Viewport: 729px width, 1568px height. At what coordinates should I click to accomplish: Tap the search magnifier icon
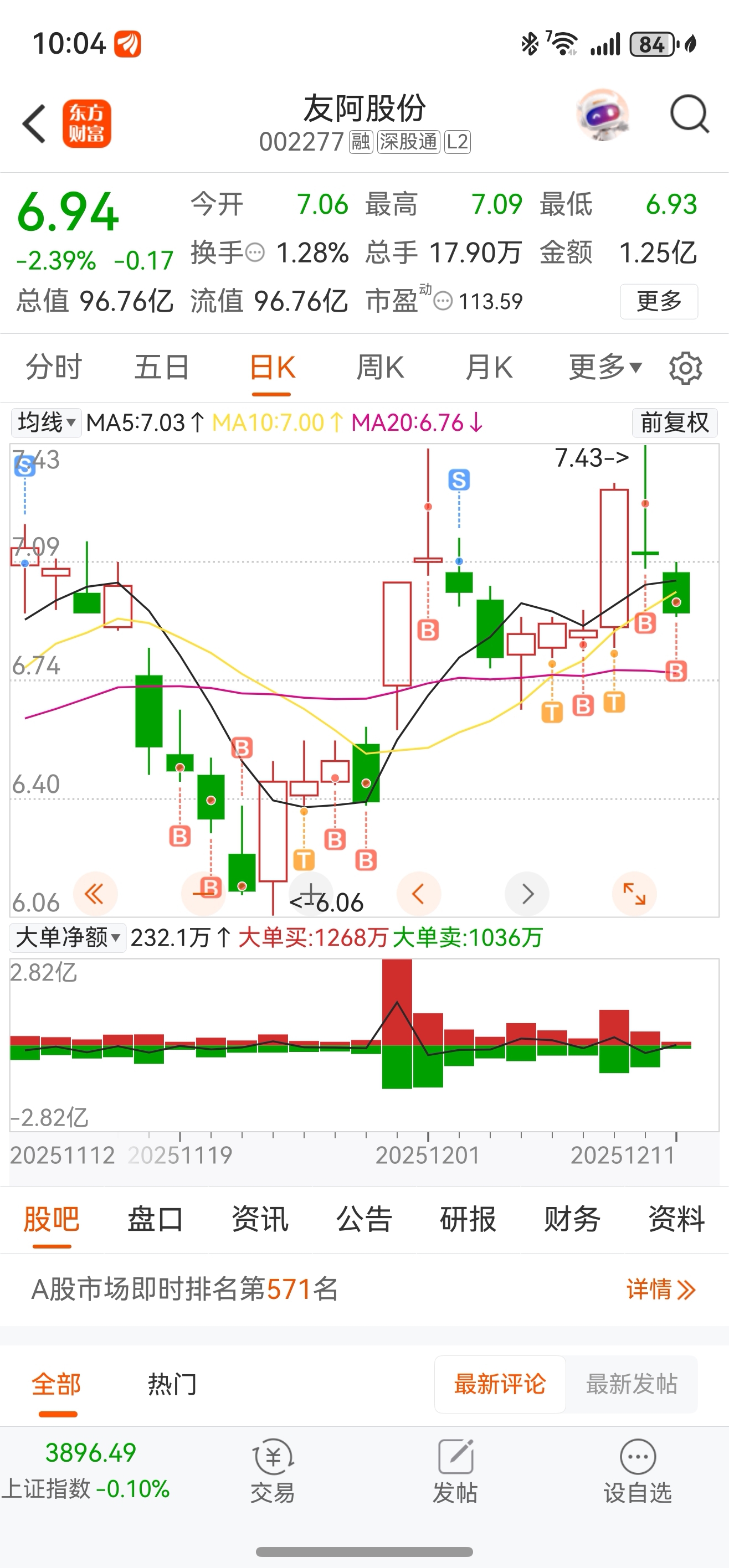point(690,114)
